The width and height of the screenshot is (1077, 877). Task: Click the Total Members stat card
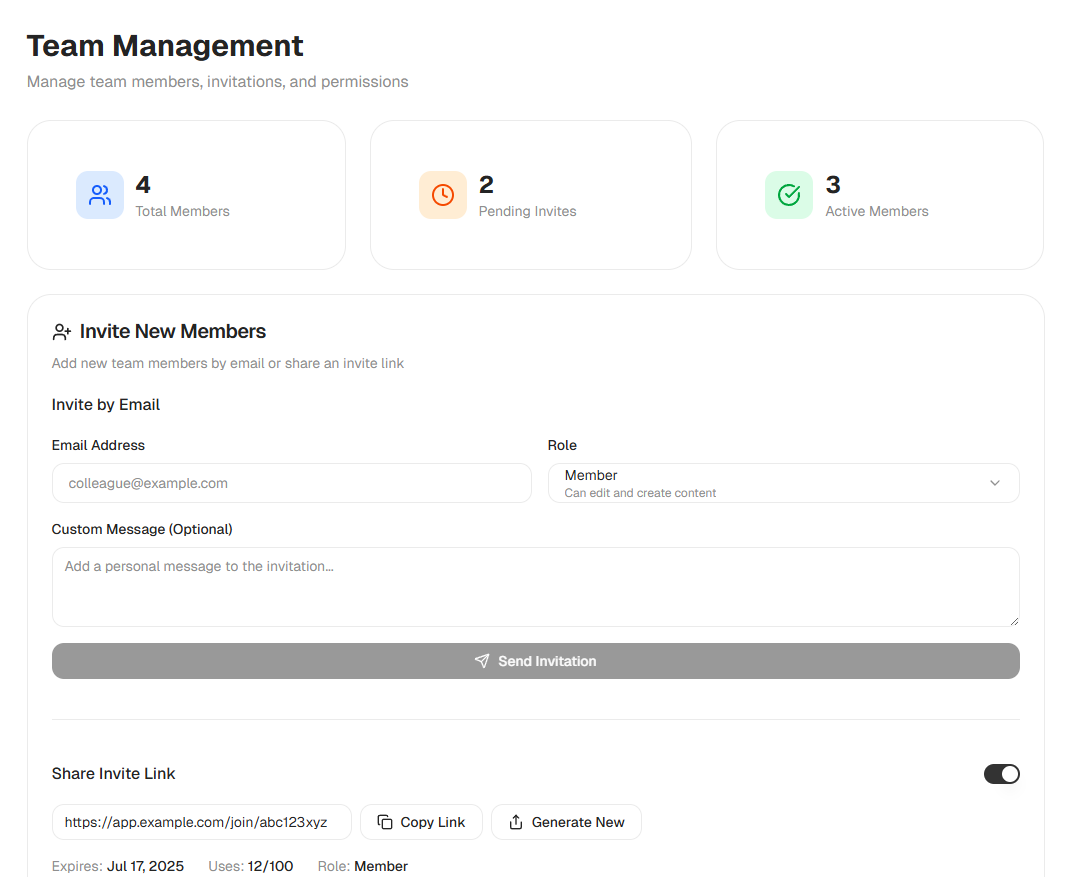coord(186,195)
